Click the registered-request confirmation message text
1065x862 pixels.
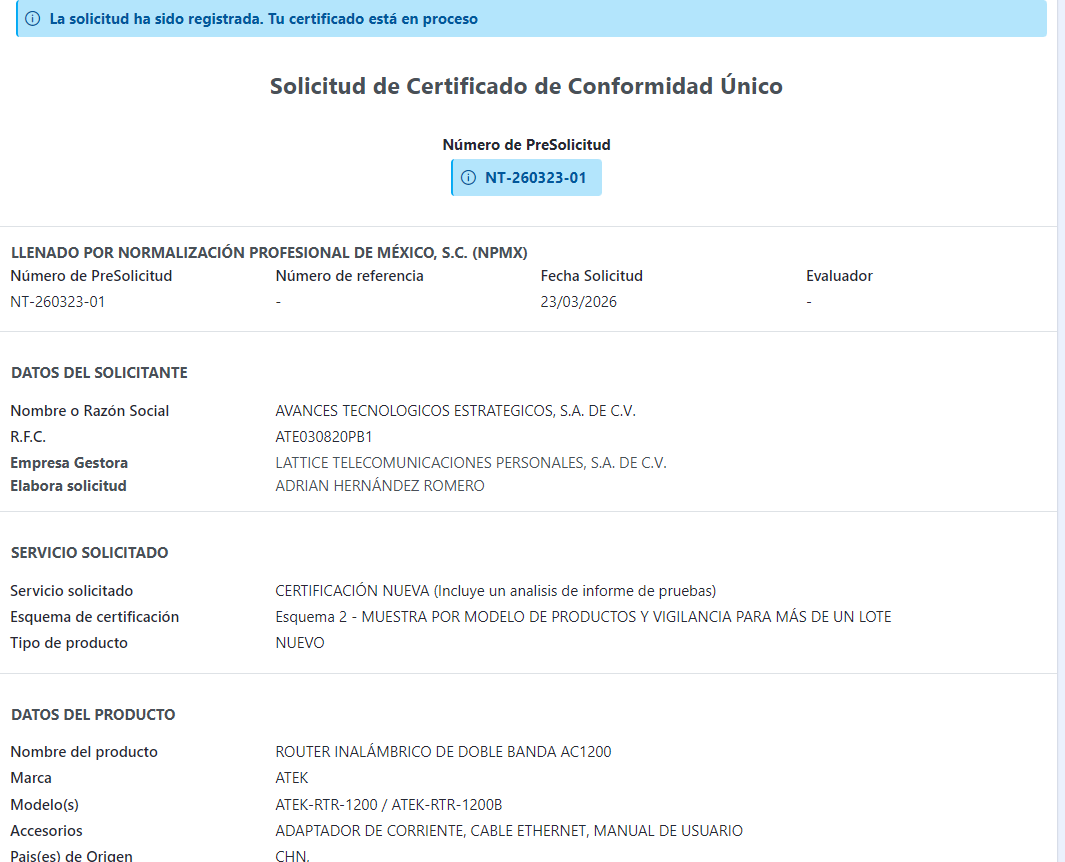(263, 19)
